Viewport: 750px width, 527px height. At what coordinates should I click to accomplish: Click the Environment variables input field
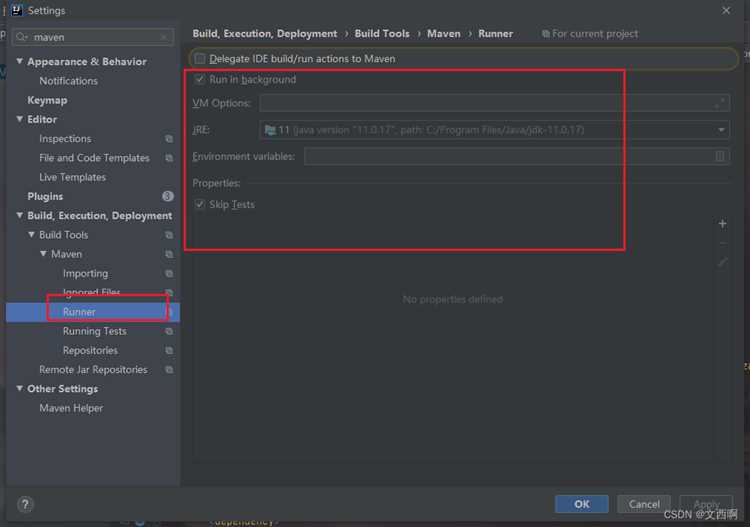click(517, 156)
